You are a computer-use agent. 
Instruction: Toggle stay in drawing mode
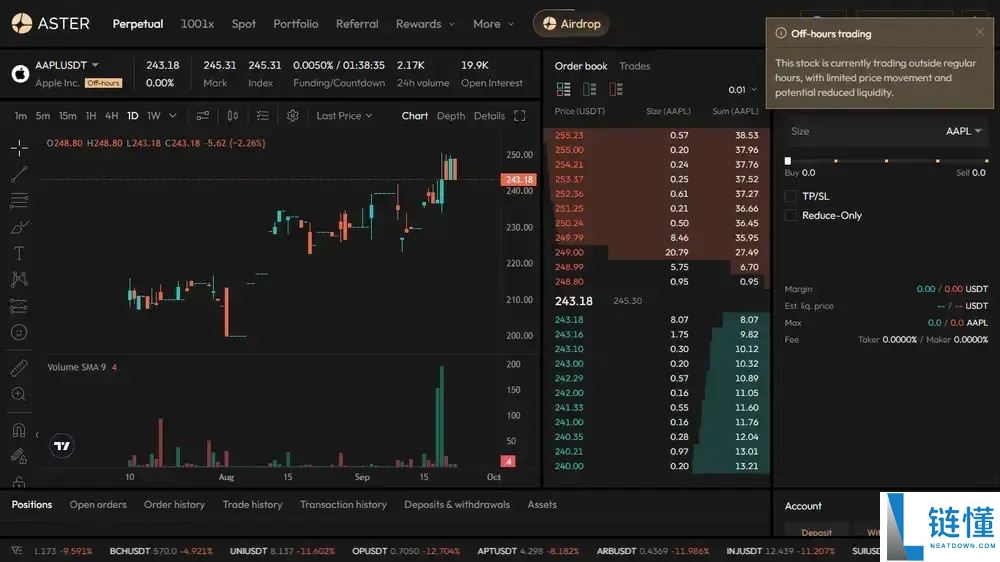[x=19, y=455]
